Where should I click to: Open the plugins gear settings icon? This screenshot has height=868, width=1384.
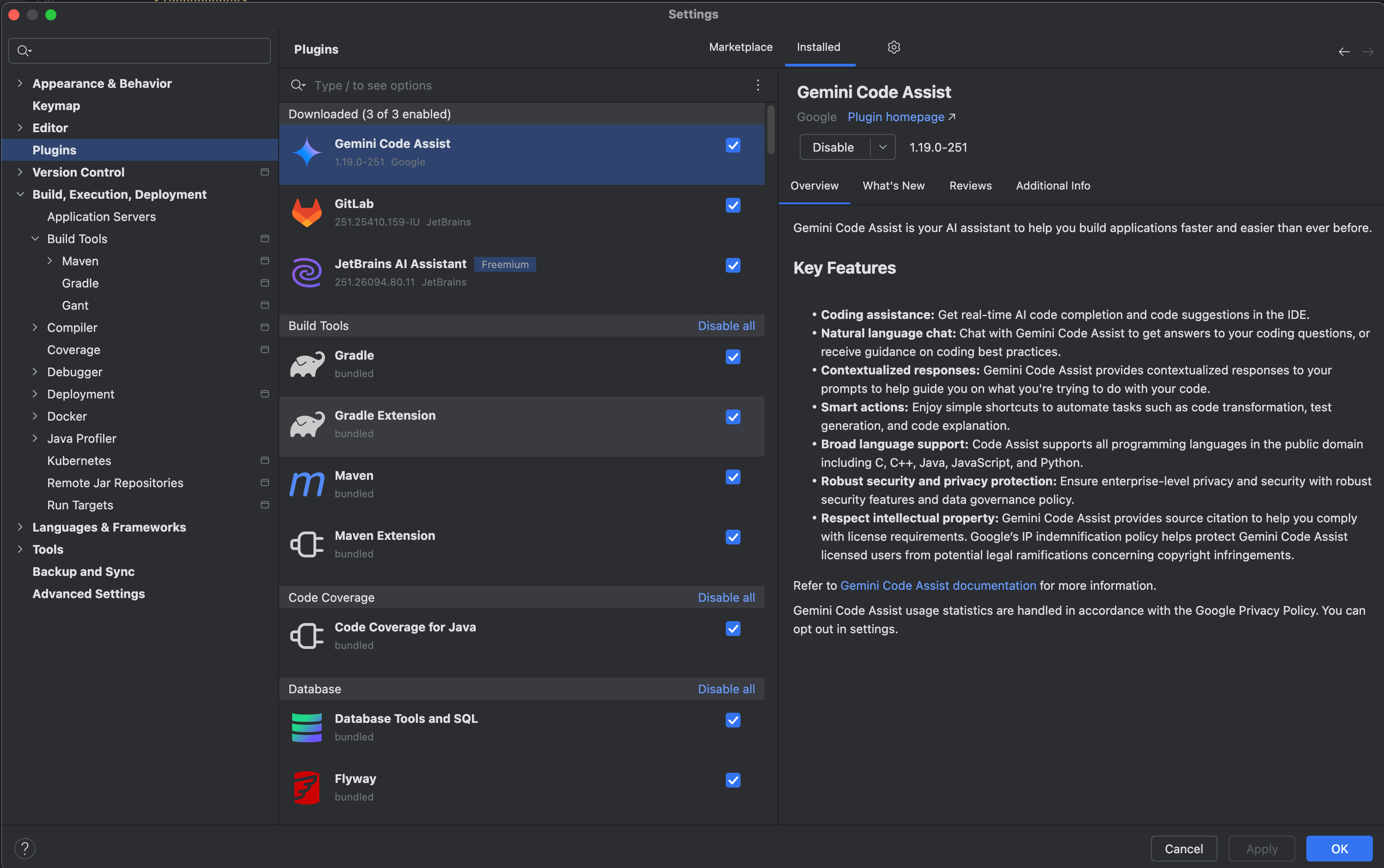point(893,47)
